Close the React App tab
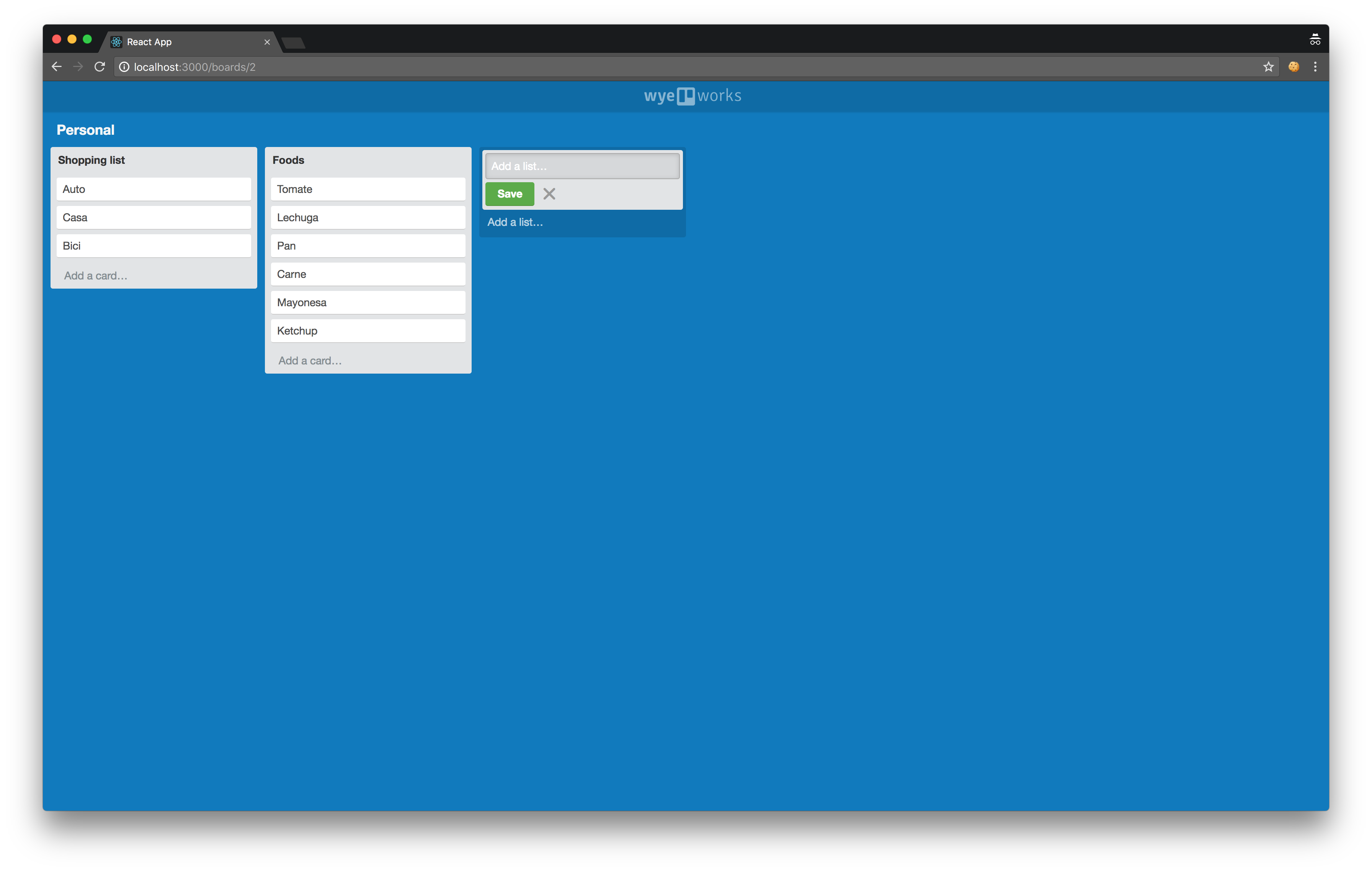Screen dimensions: 1372x872 (x=267, y=42)
